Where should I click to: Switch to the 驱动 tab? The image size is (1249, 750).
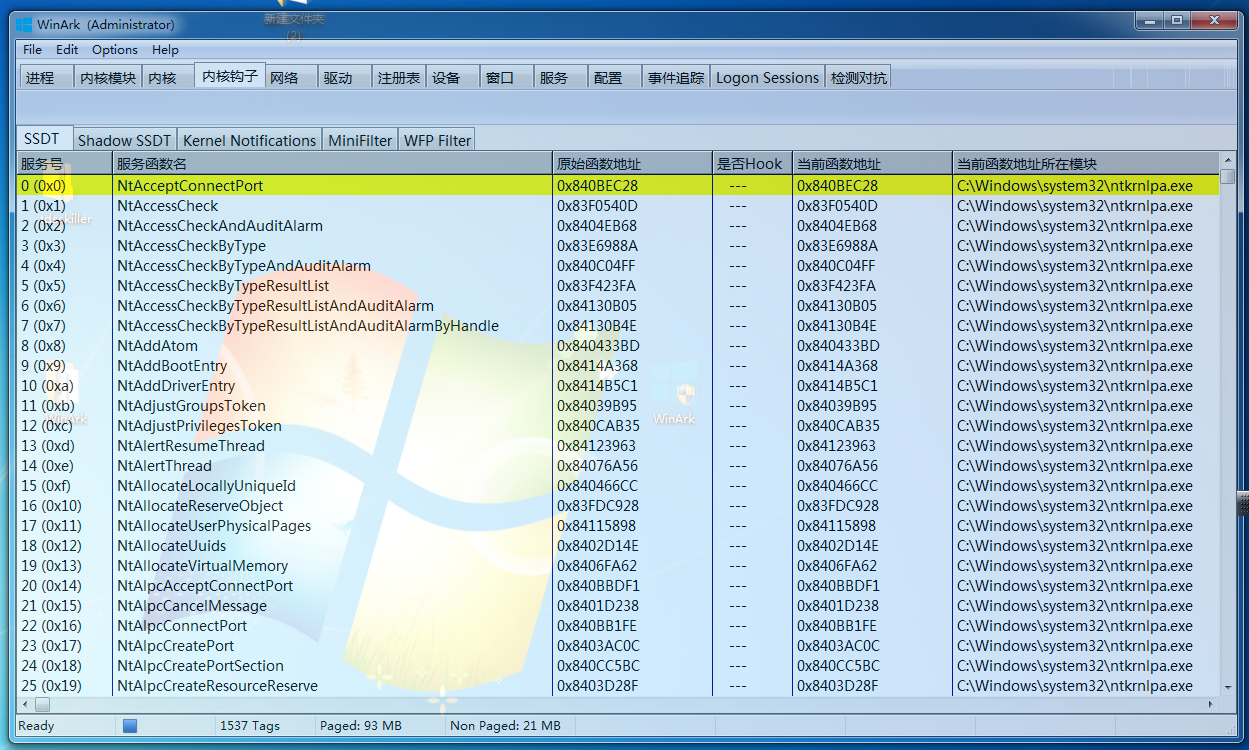[x=345, y=77]
